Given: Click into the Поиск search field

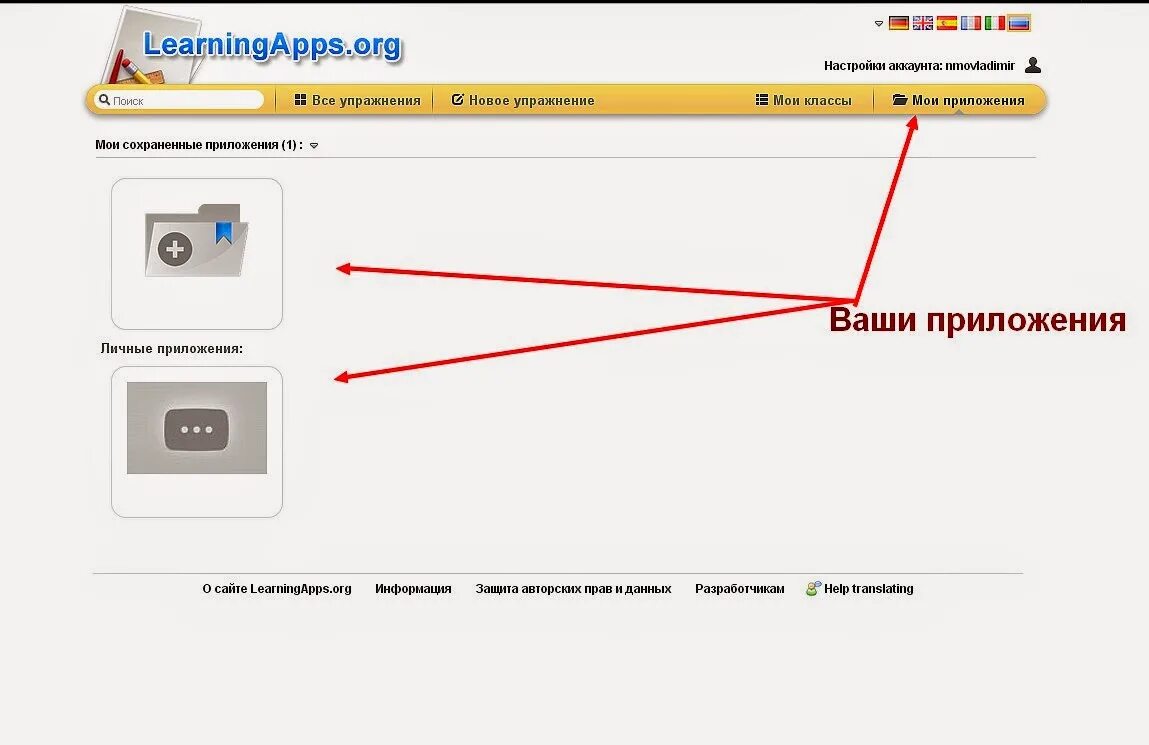Looking at the screenshot, I should pos(180,100).
